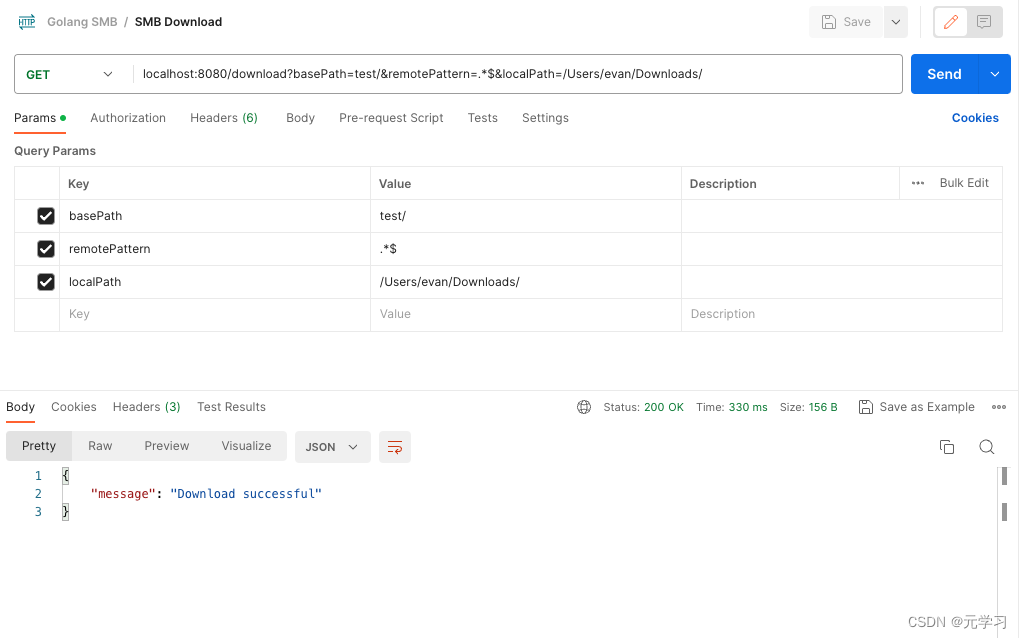Open the Tests tab
The image size is (1021, 638).
pyautogui.click(x=483, y=118)
